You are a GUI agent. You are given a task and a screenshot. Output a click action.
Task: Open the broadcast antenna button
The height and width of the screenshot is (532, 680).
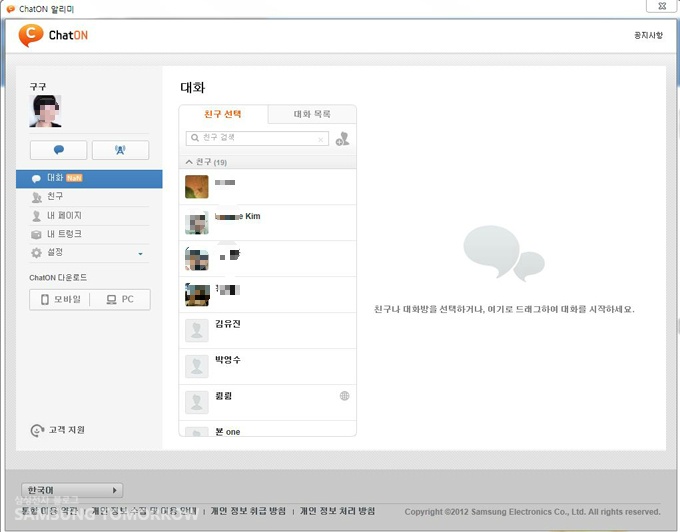(121, 150)
